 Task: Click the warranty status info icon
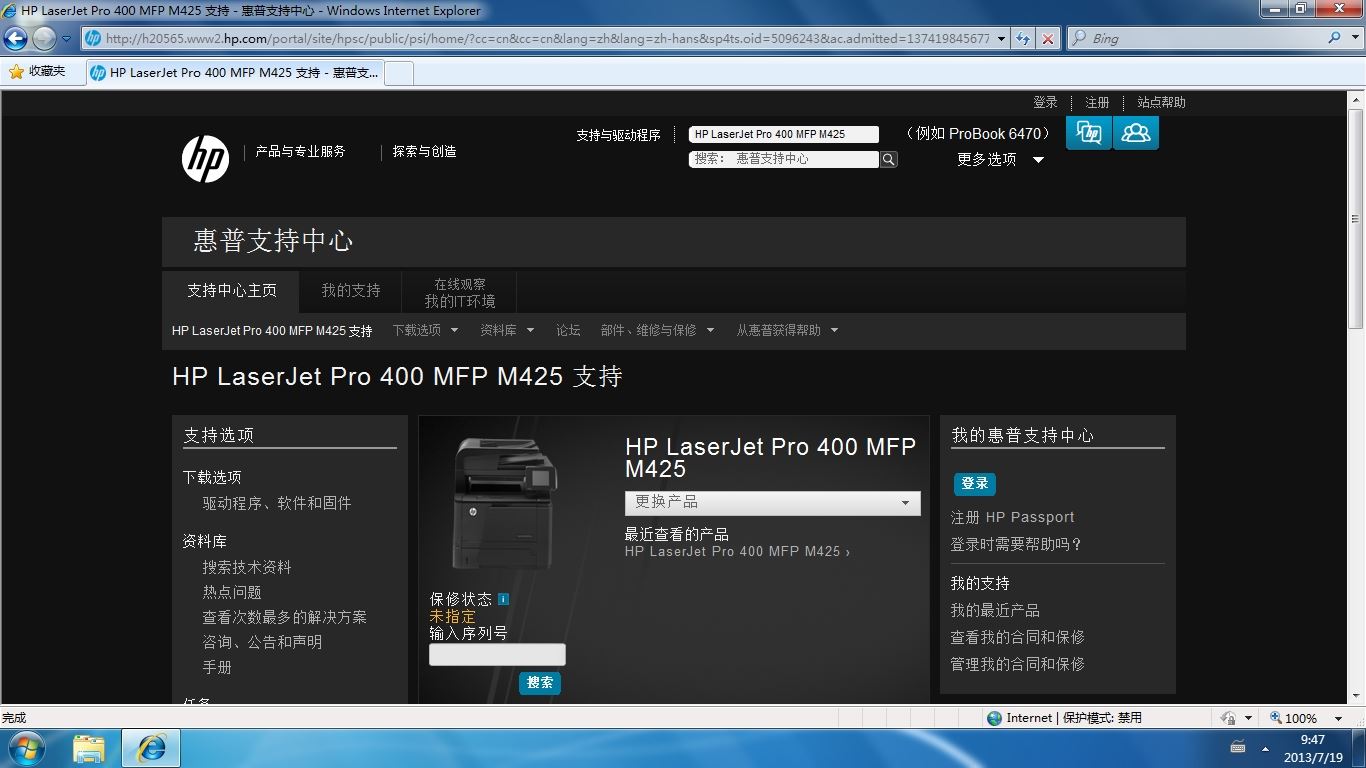click(x=503, y=599)
